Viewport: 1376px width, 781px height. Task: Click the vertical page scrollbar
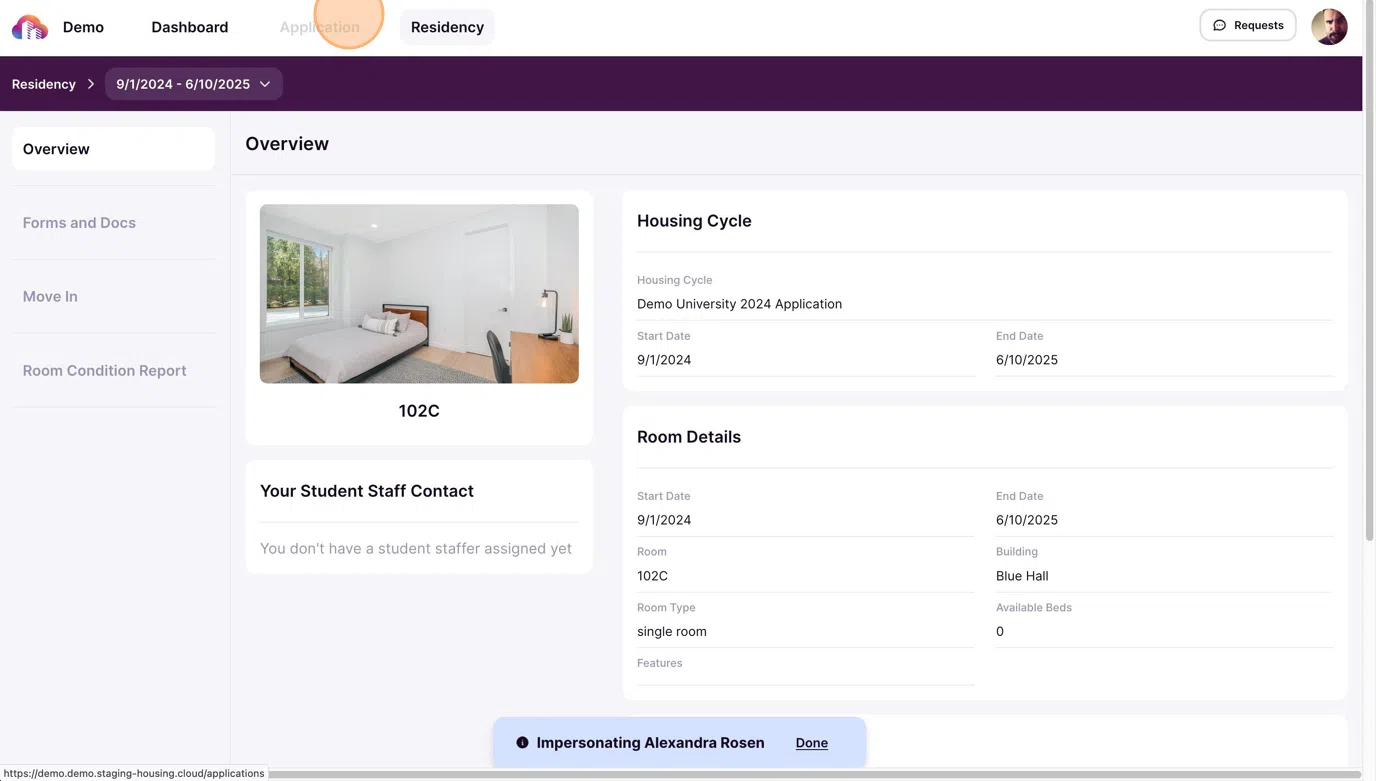(x=1368, y=300)
